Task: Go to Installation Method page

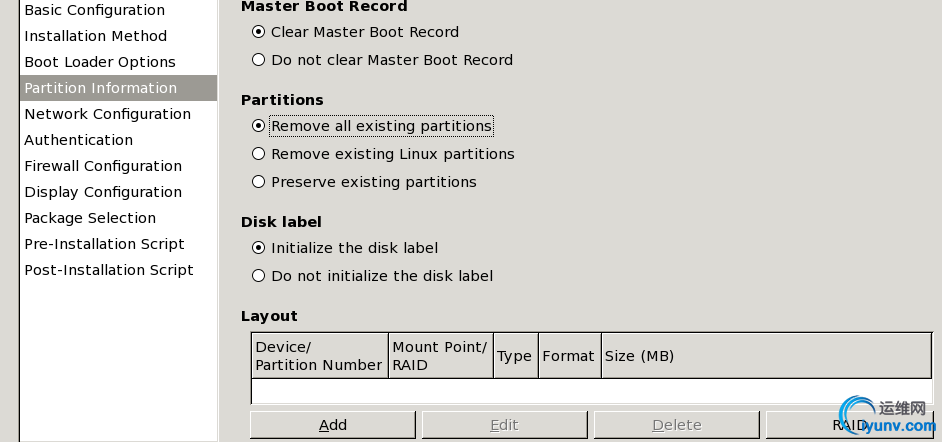Action: (x=95, y=36)
